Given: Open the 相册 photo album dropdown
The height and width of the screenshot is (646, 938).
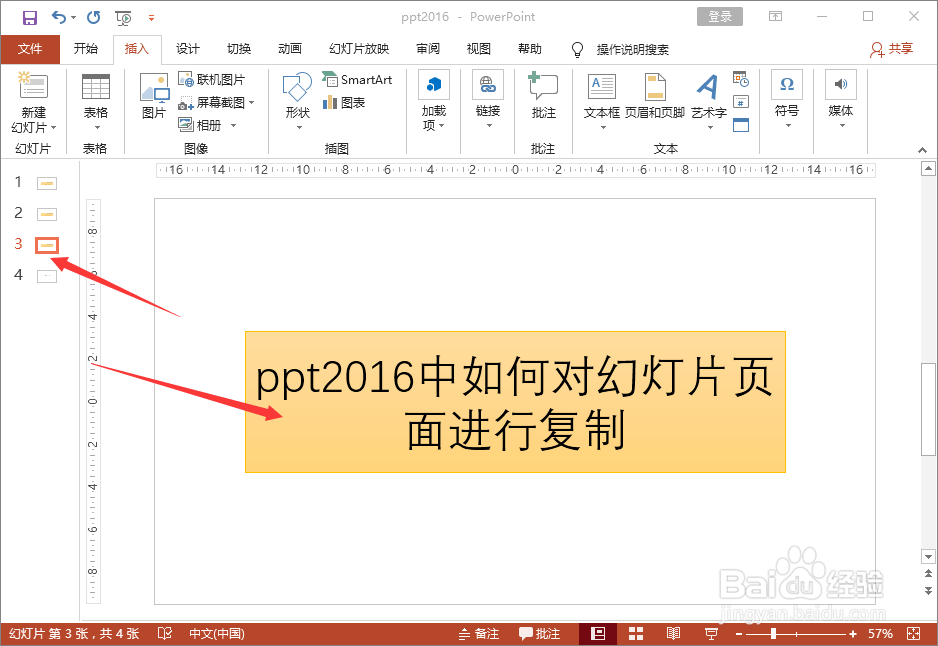Looking at the screenshot, I should [x=208, y=125].
